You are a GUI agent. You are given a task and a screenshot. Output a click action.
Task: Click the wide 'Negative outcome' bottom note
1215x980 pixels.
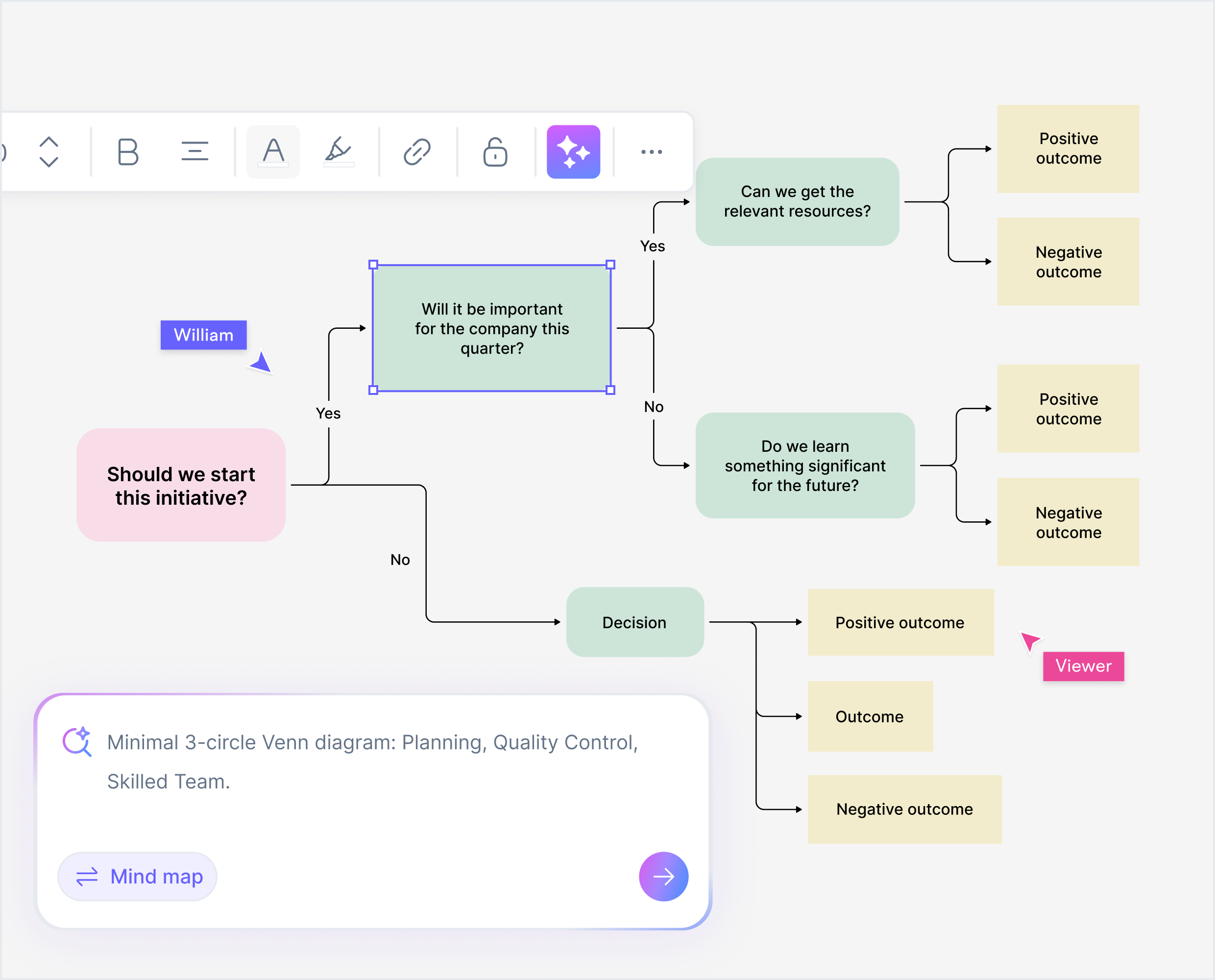[x=904, y=809]
